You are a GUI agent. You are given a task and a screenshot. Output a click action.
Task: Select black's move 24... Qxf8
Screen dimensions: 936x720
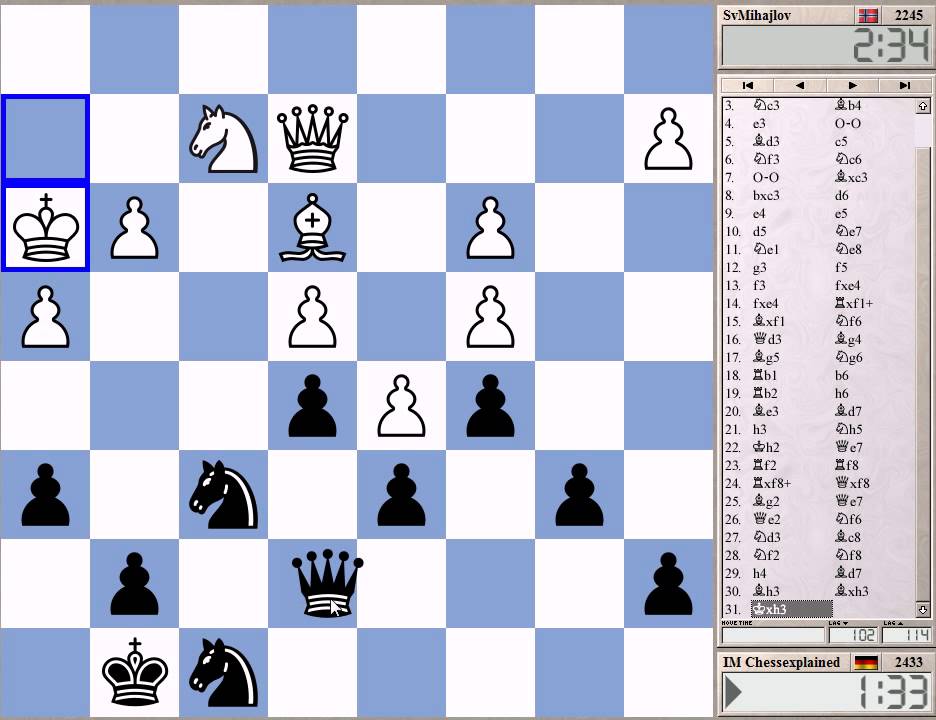pyautogui.click(x=852, y=483)
